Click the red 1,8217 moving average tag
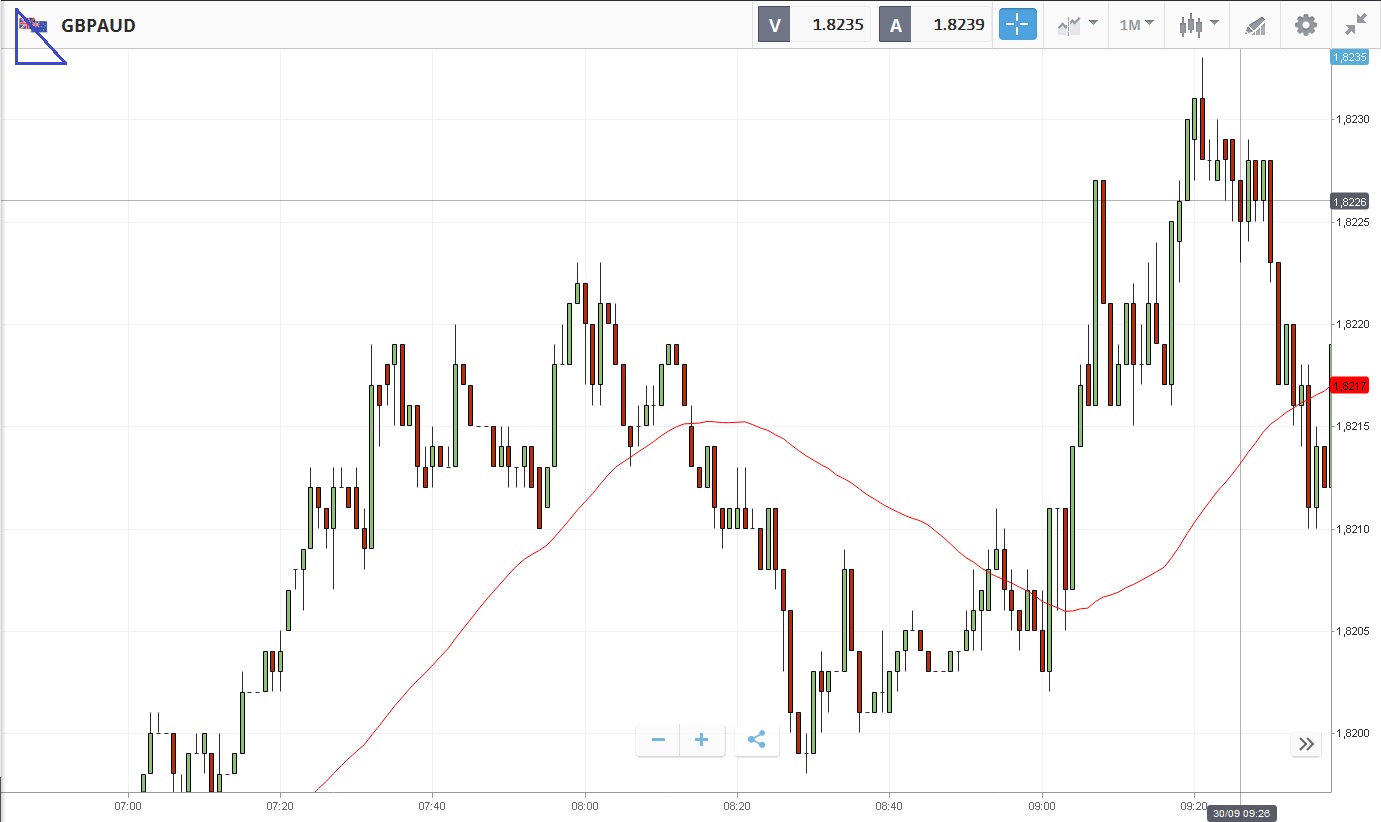Viewport: 1381px width, 822px height. coord(1350,385)
